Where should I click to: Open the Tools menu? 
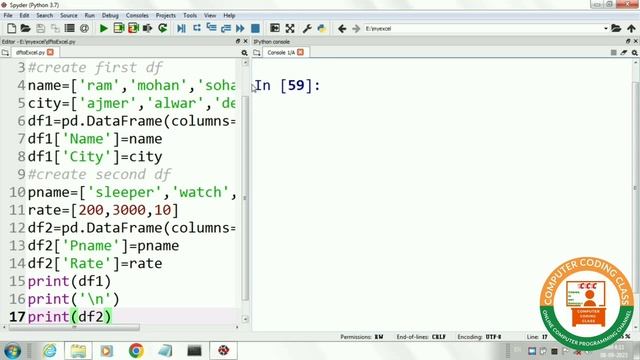[x=190, y=16]
